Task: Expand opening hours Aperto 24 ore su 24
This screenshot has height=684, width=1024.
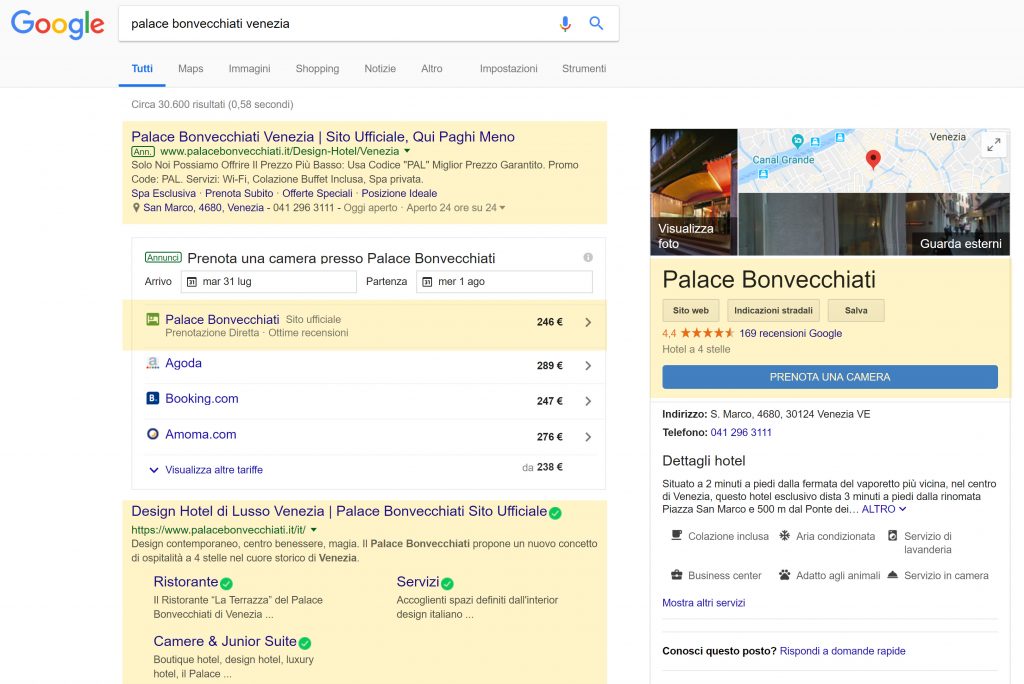Action: click(x=456, y=208)
